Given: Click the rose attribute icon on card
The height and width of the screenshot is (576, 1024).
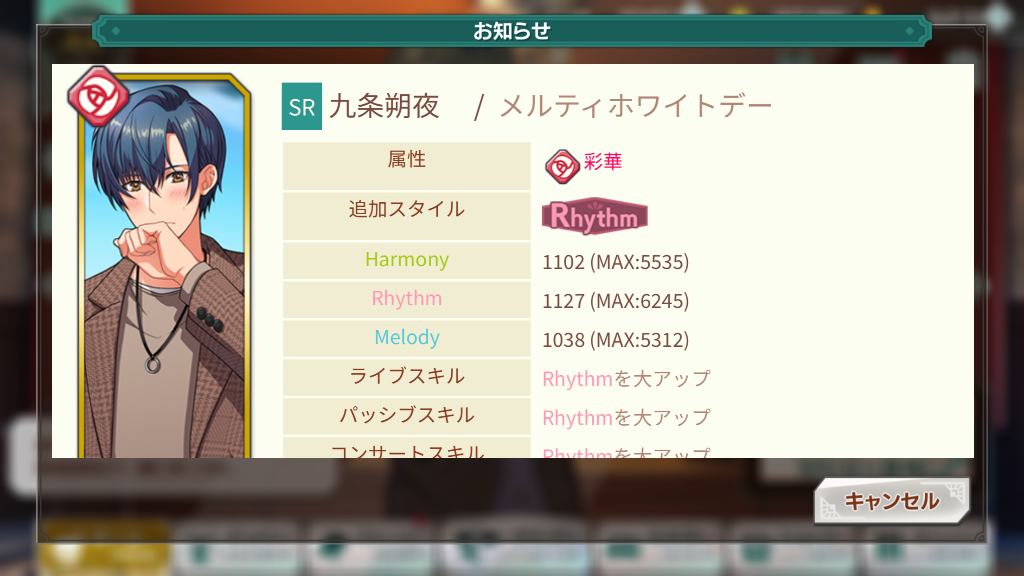Looking at the screenshot, I should 98,96.
